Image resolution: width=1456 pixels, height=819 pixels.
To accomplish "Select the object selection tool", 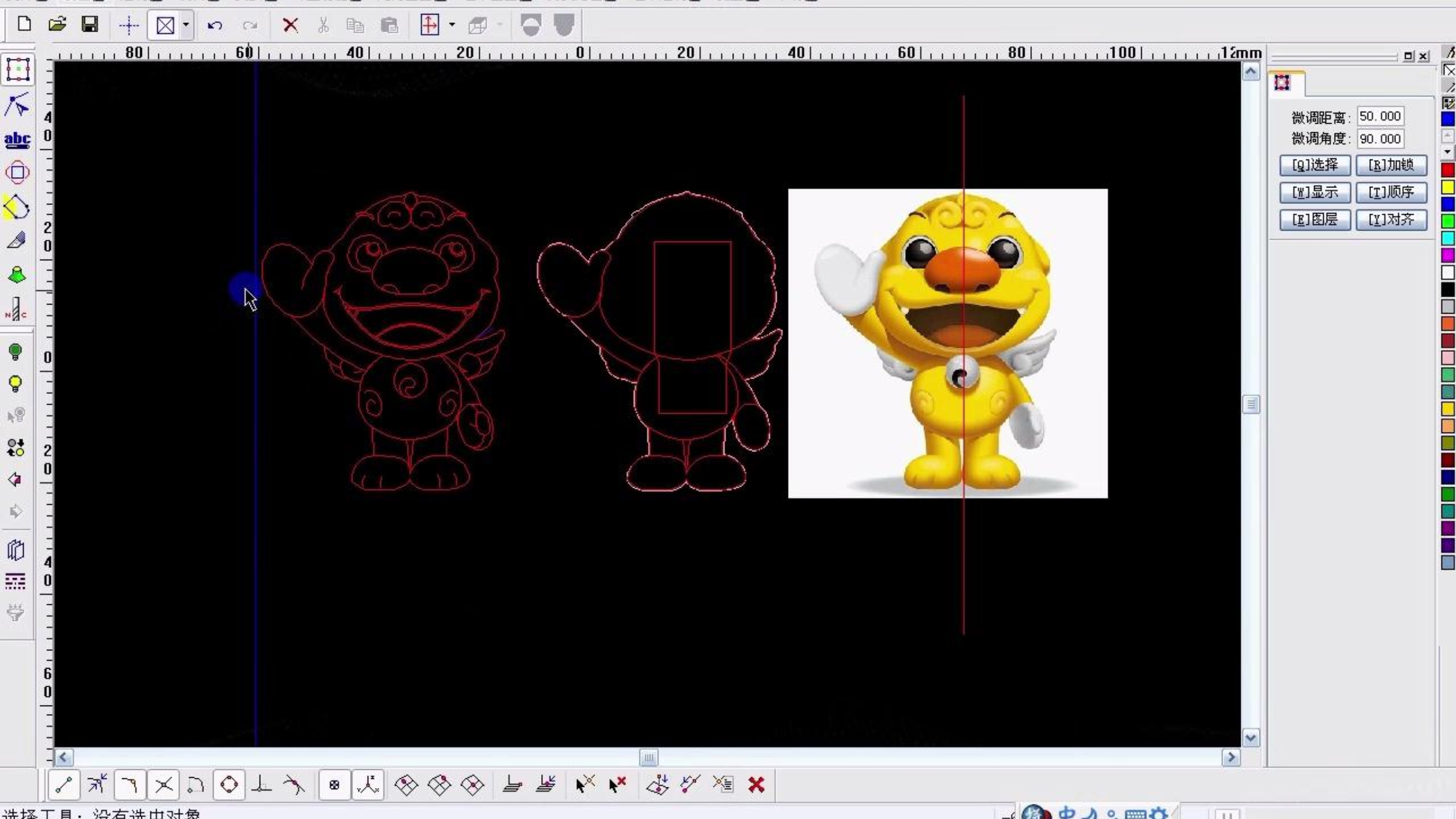I will tap(18, 70).
